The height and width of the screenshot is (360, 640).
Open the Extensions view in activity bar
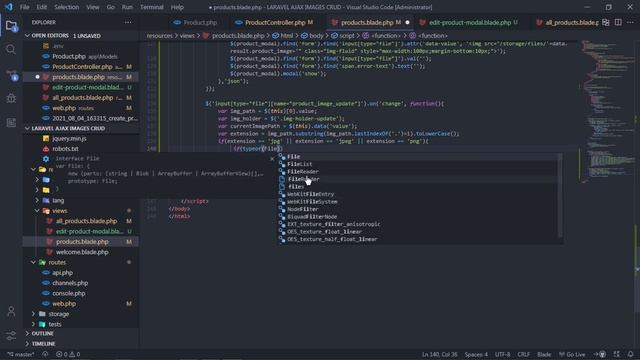[x=11, y=122]
